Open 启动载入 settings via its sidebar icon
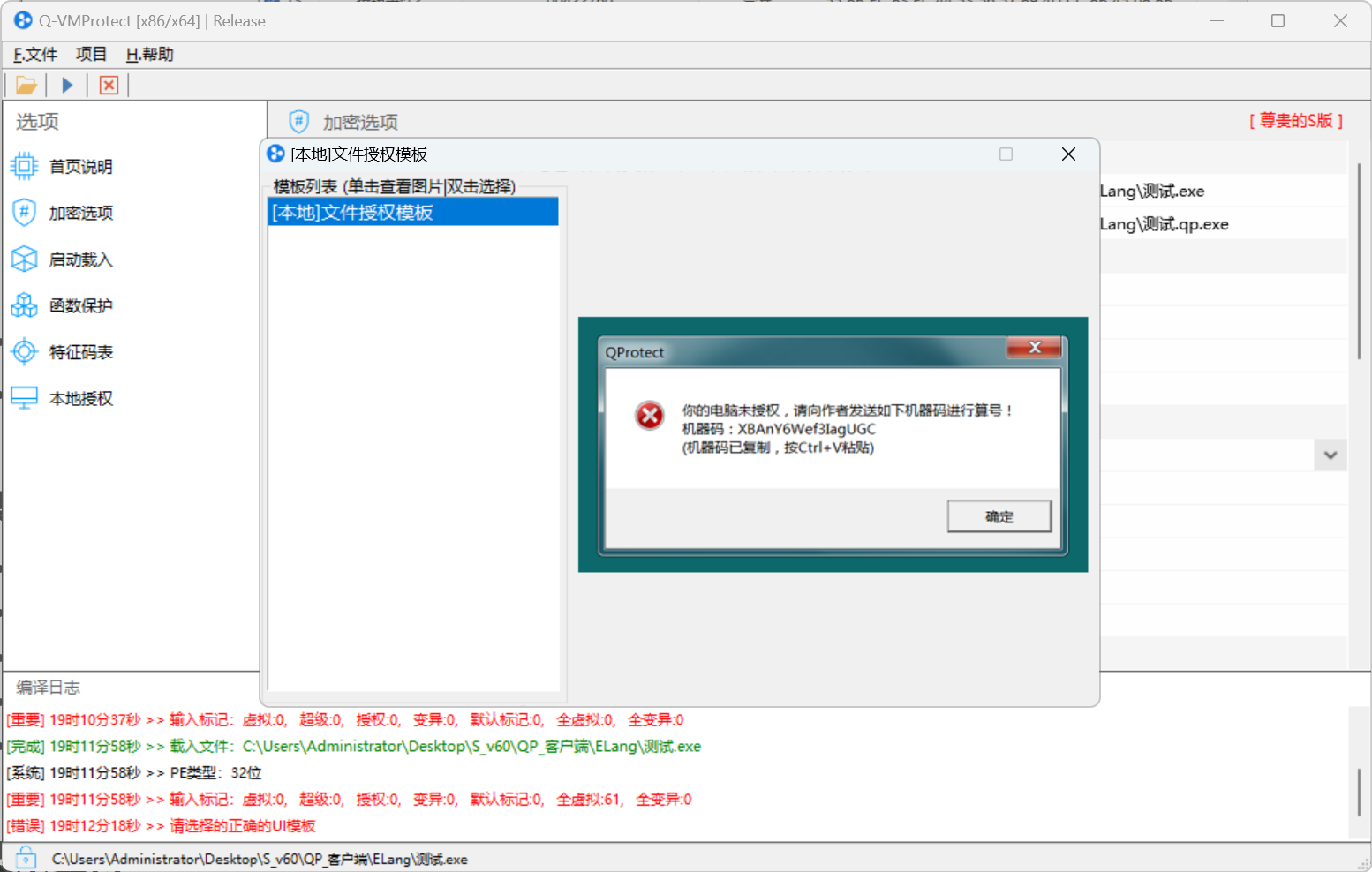 tap(24, 259)
